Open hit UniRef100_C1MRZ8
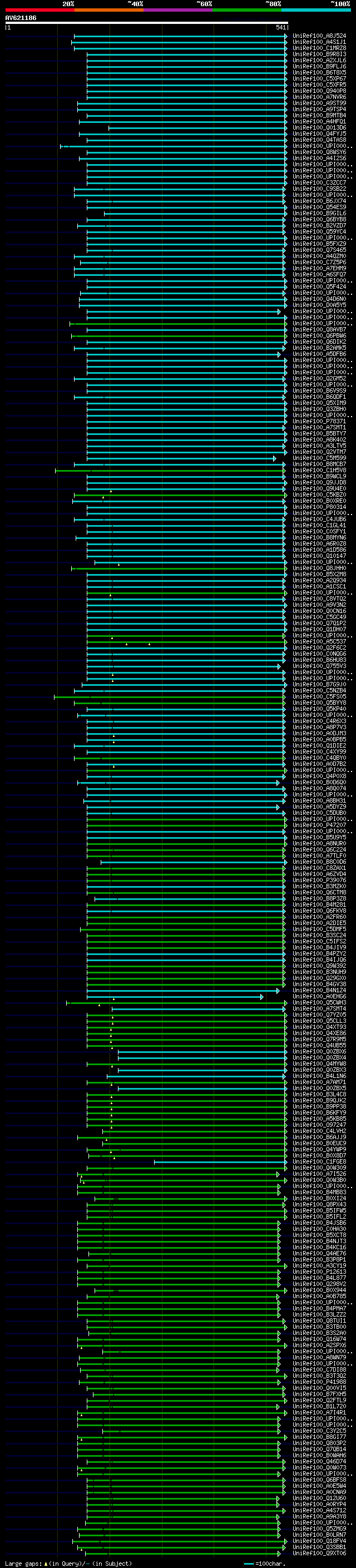Screen dimensions: 356x1568 pos(319,48)
